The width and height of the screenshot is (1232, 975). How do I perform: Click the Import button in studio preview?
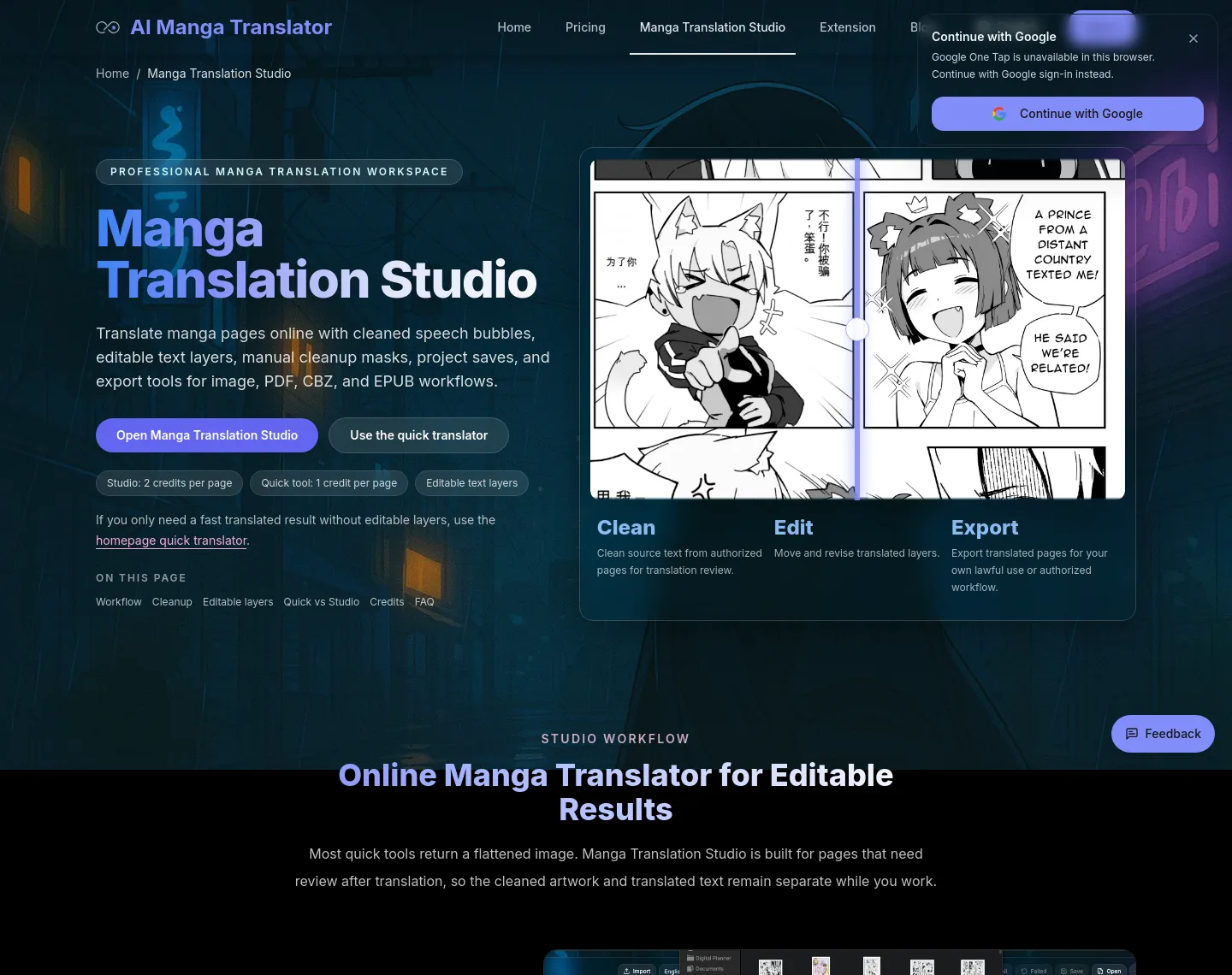click(x=637, y=971)
